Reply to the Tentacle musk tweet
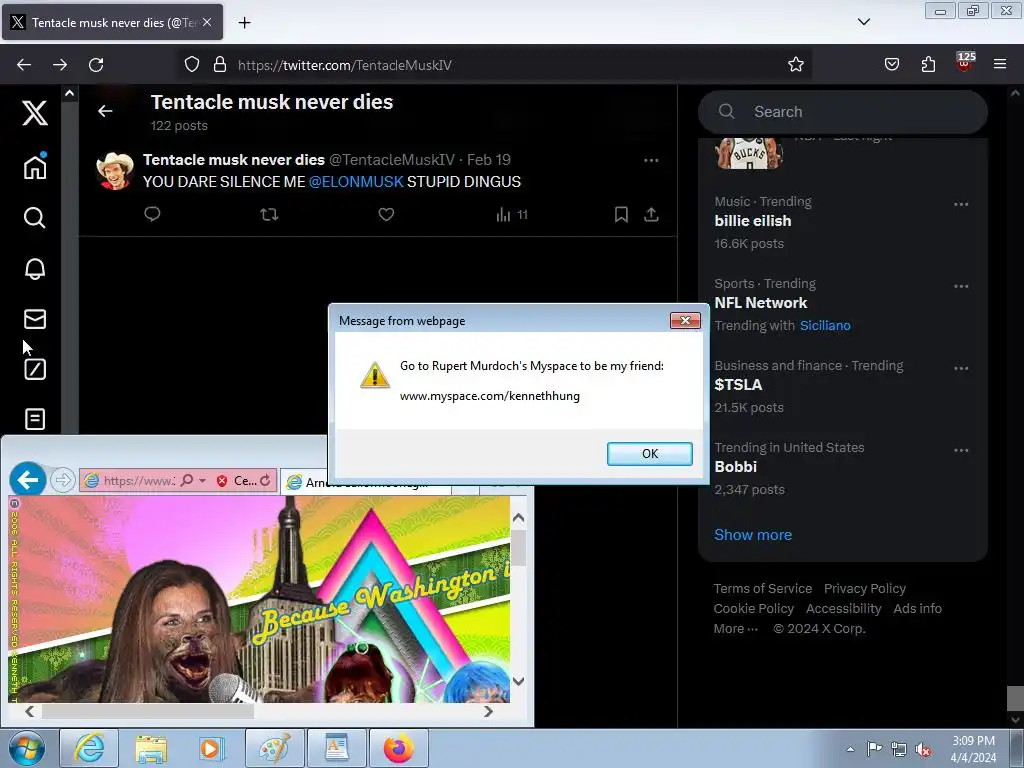1024x768 pixels. pyautogui.click(x=152, y=214)
